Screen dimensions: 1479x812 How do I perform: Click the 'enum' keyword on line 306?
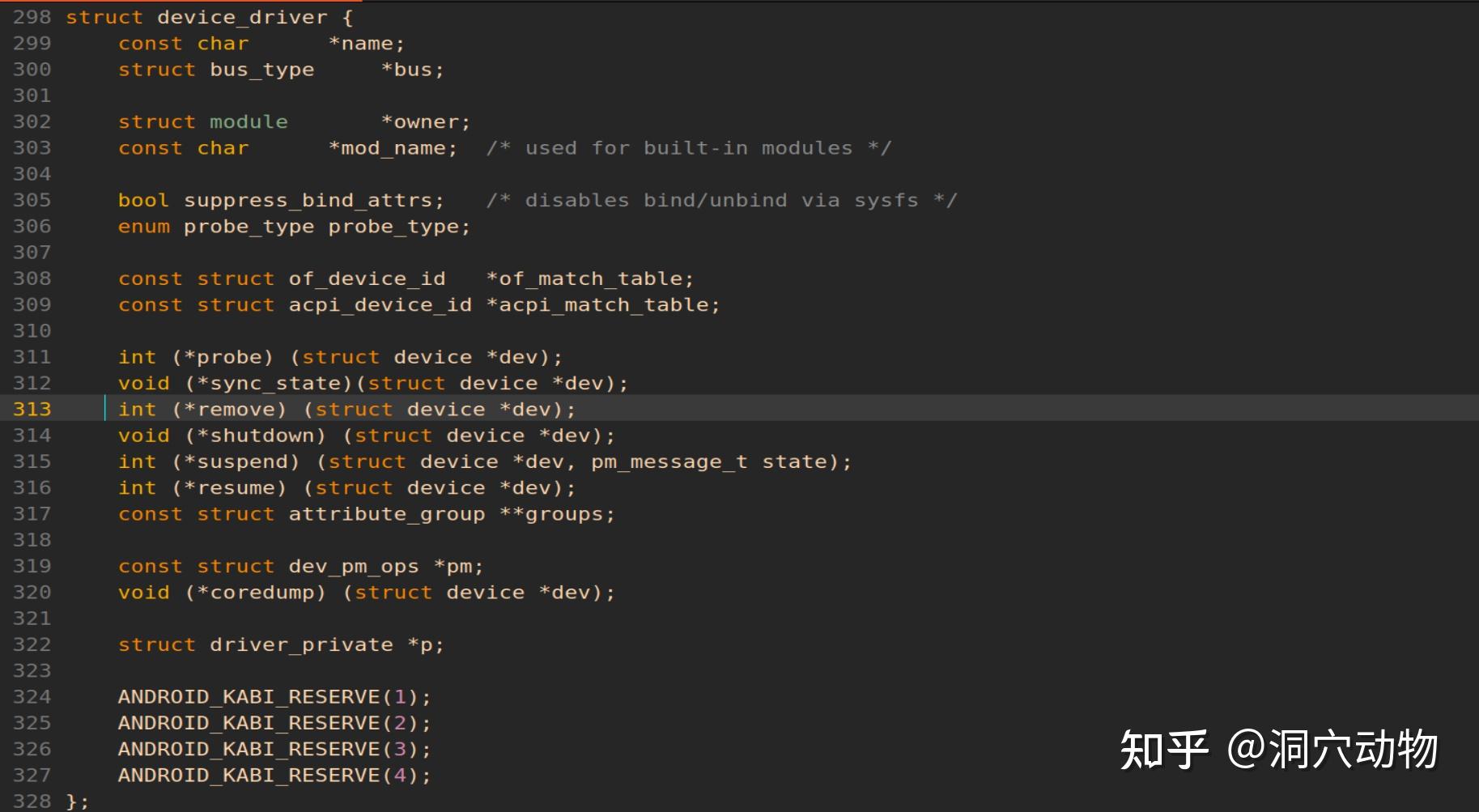click(144, 227)
